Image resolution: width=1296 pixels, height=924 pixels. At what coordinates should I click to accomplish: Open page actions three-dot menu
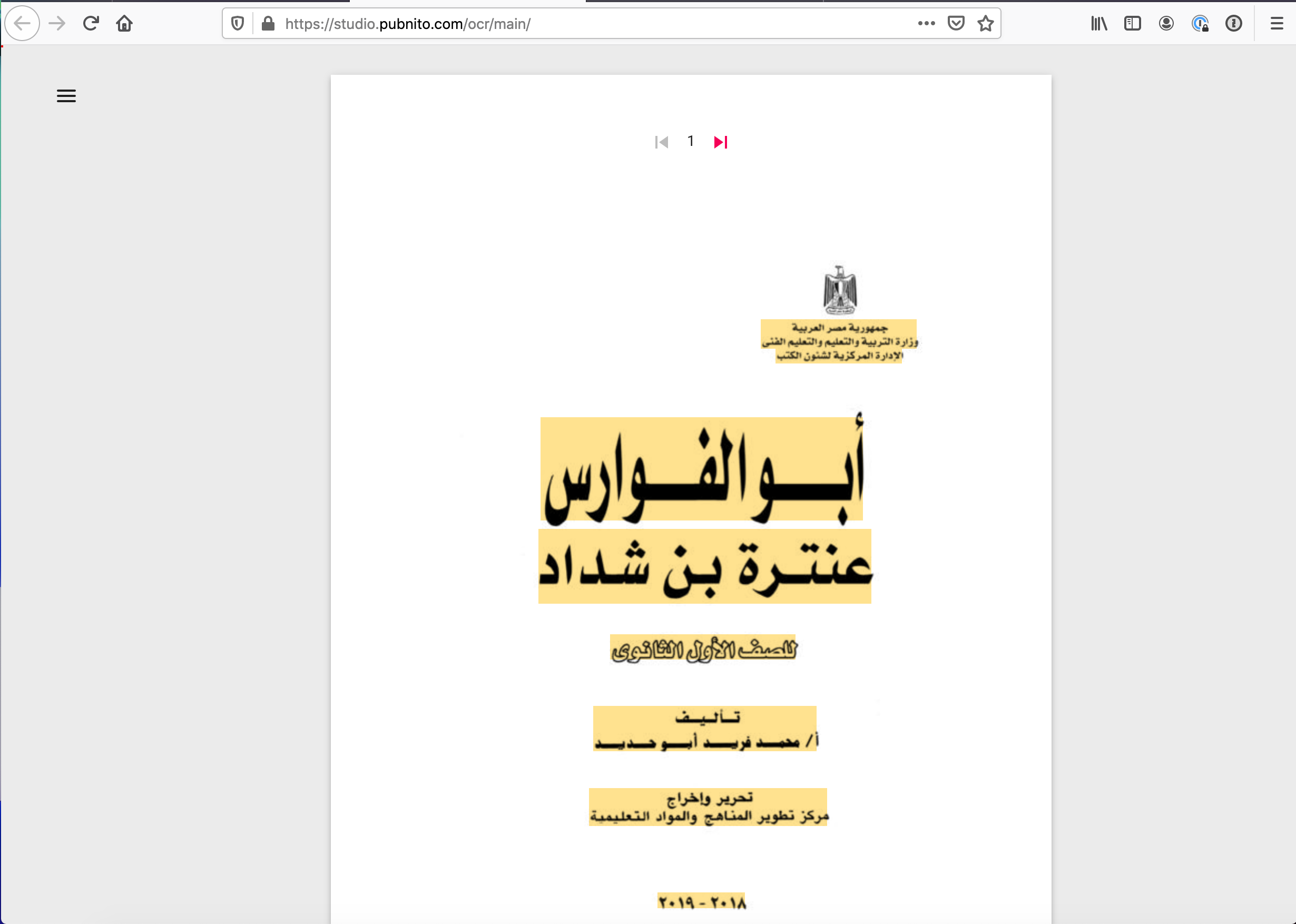(926, 23)
